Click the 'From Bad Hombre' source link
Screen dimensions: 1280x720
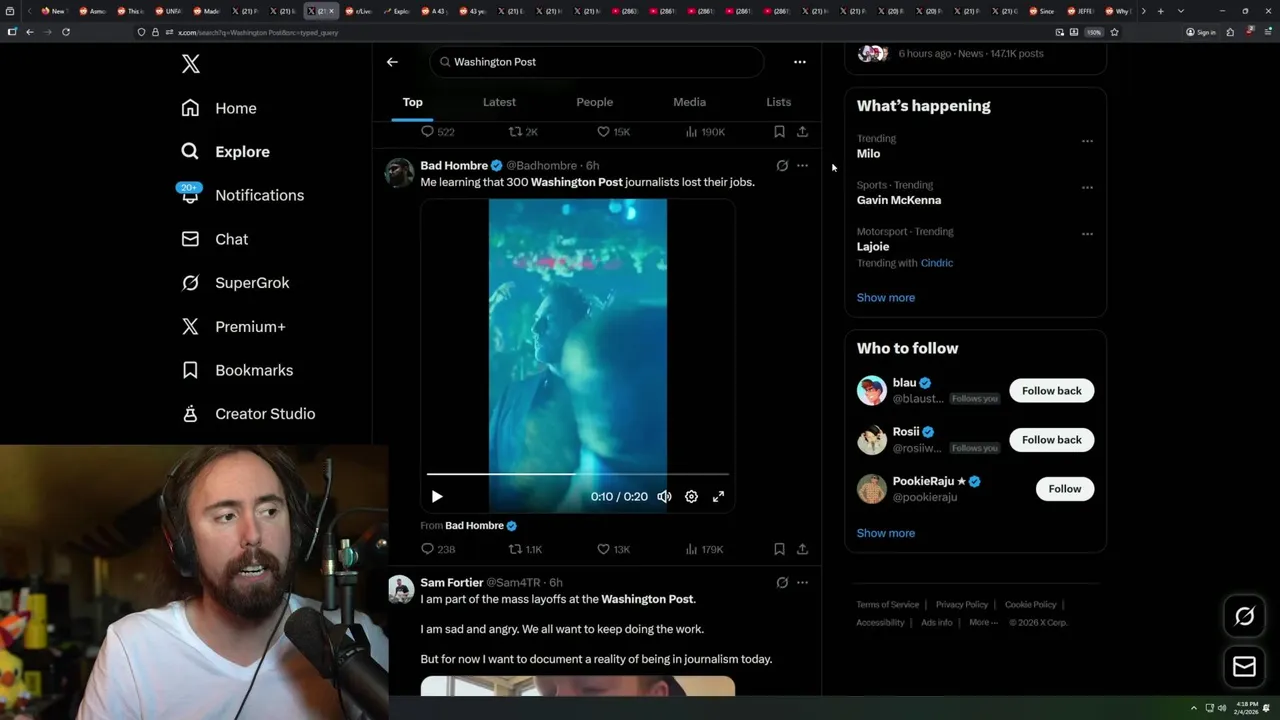(480, 526)
